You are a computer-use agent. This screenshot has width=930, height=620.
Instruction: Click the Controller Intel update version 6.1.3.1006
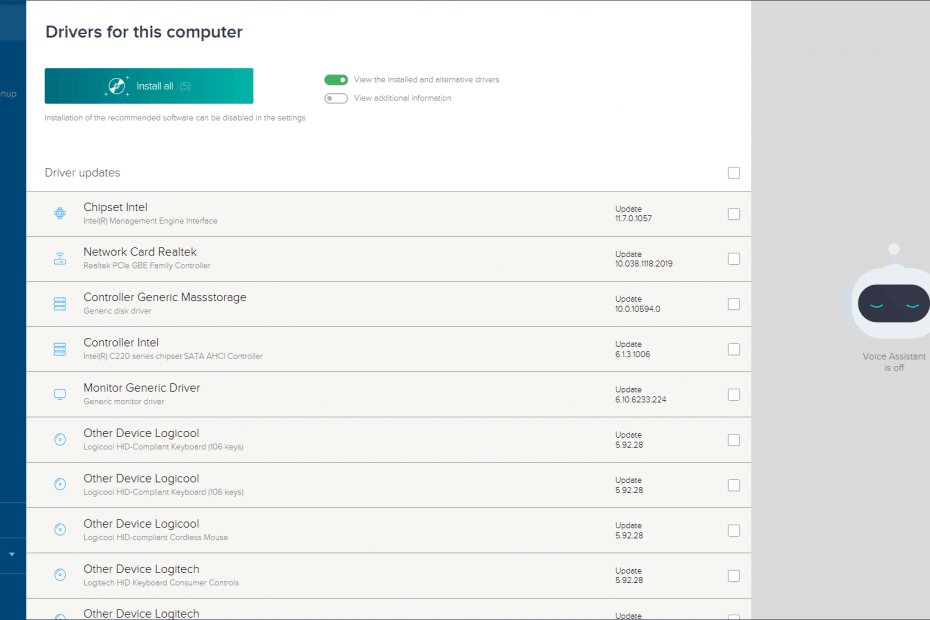[x=635, y=354]
